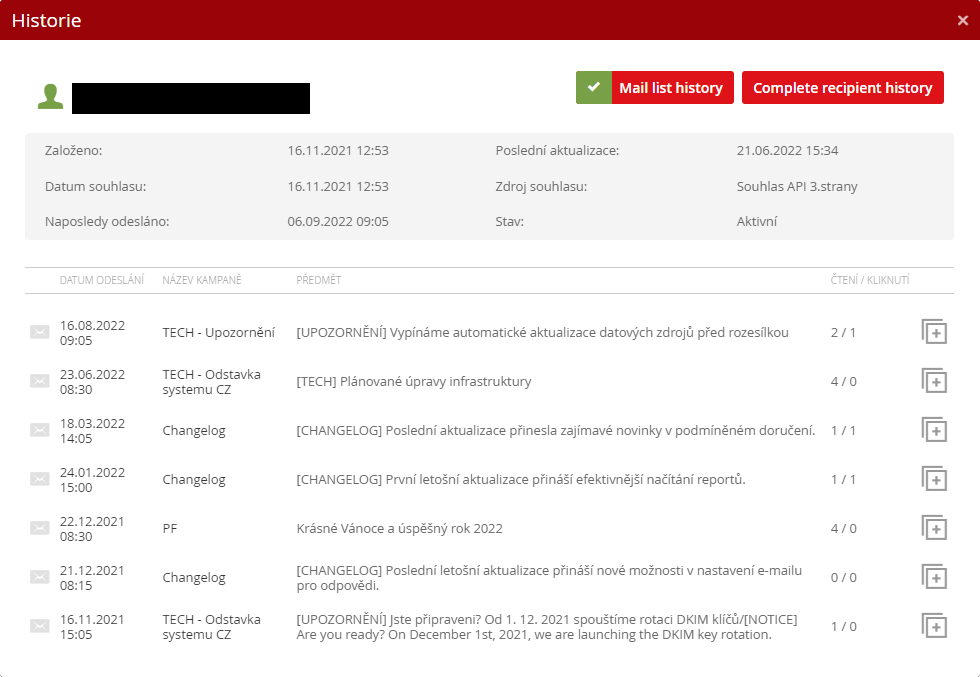Expand details icon for 23.06.2022 row
The image size is (980, 677).
click(934, 381)
